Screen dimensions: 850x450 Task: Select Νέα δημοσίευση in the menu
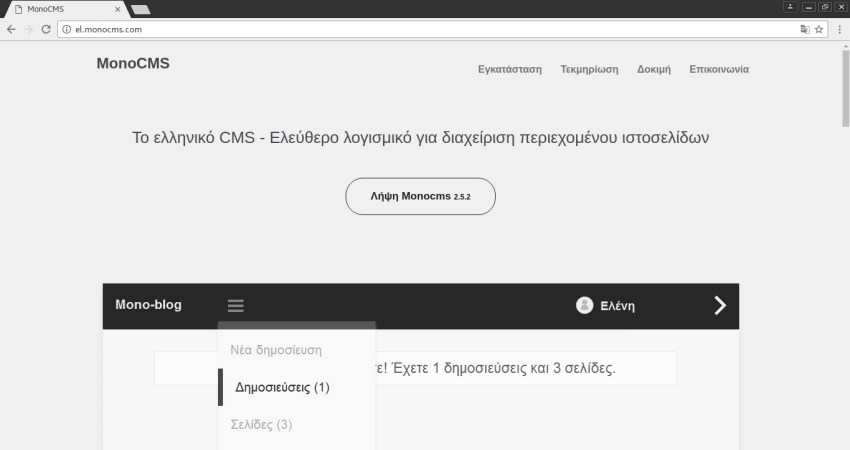coord(276,350)
